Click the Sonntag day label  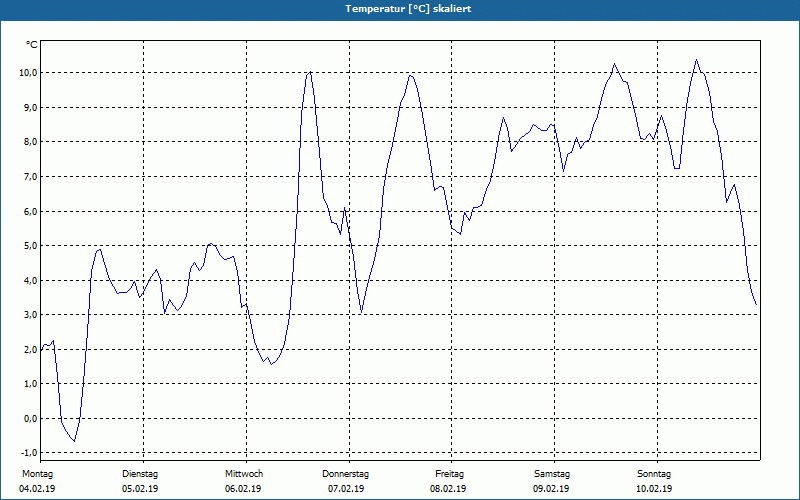coord(654,474)
